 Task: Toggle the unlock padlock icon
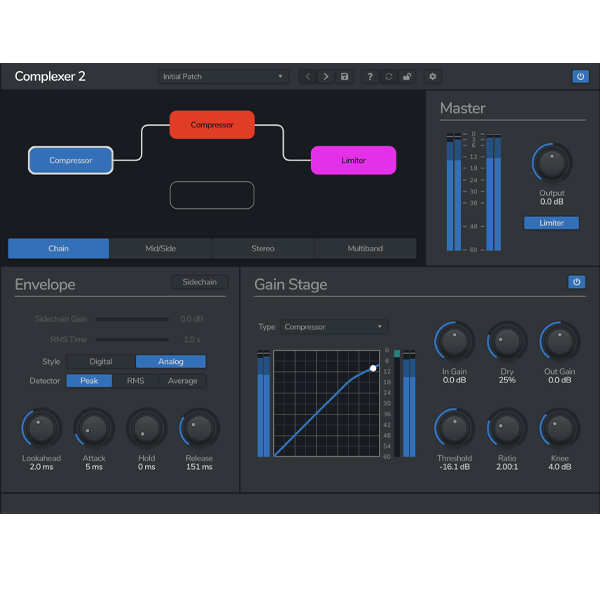(x=407, y=77)
